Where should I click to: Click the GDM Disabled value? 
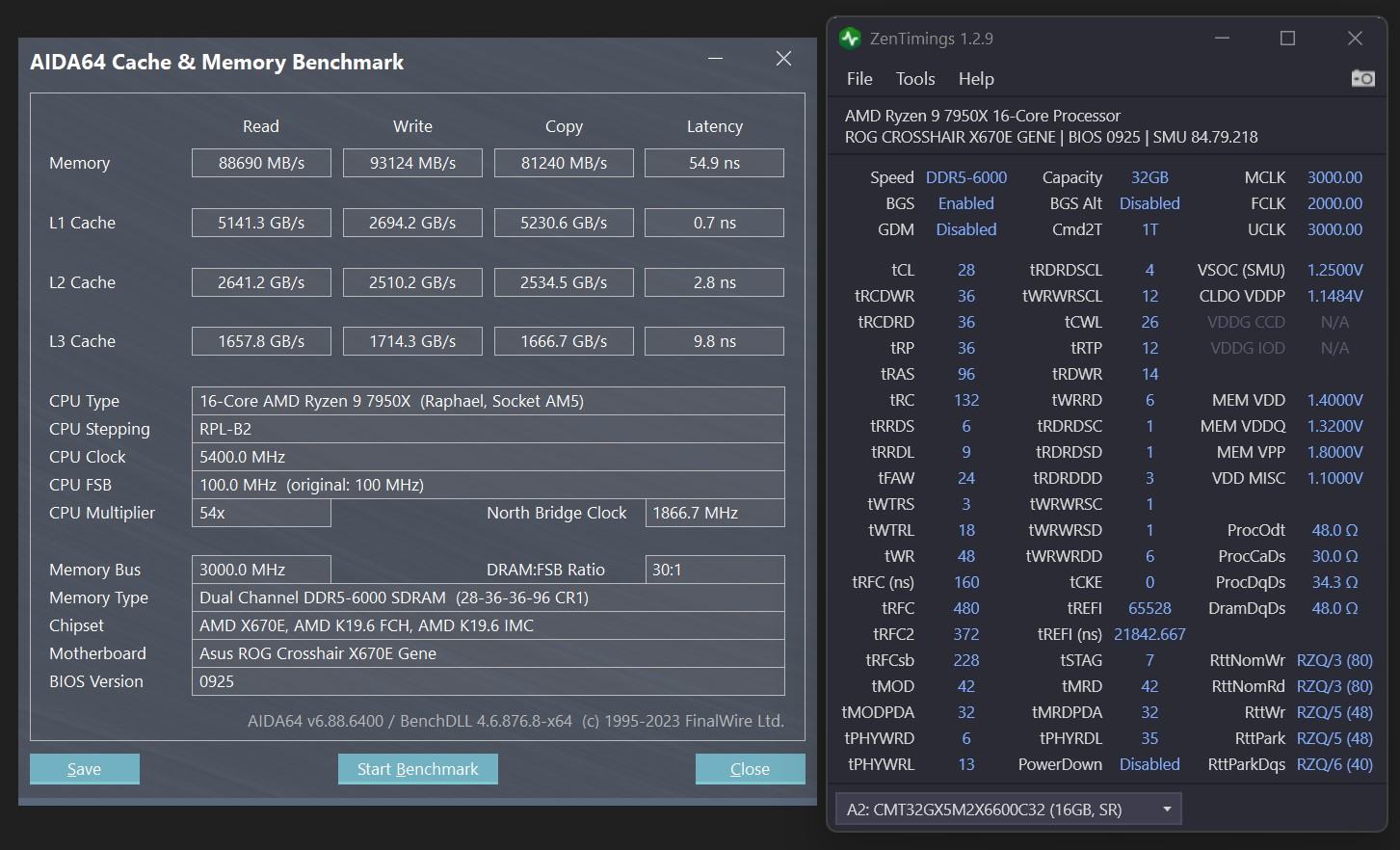[966, 229]
